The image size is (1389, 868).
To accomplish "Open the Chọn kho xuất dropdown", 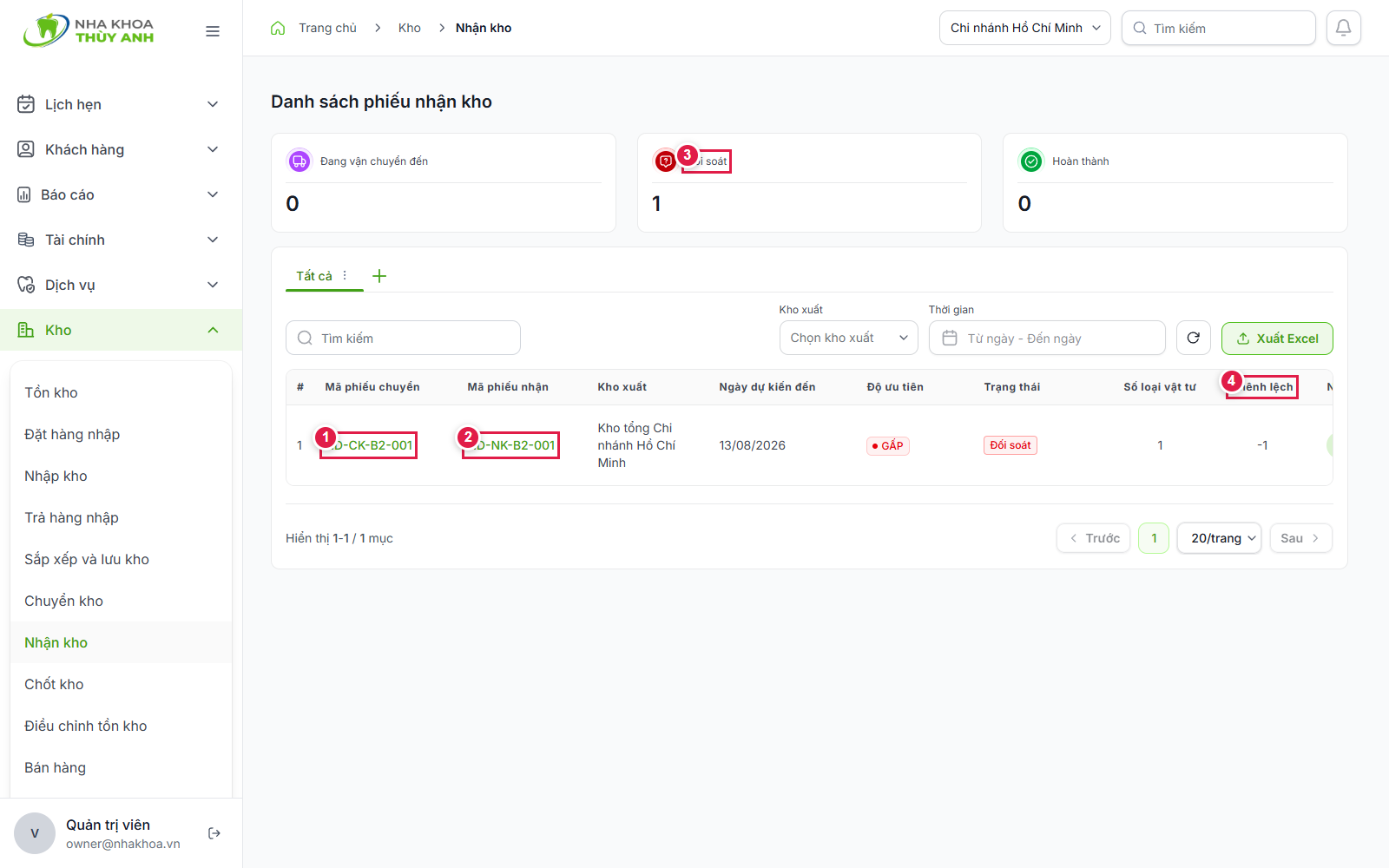I will click(x=848, y=338).
